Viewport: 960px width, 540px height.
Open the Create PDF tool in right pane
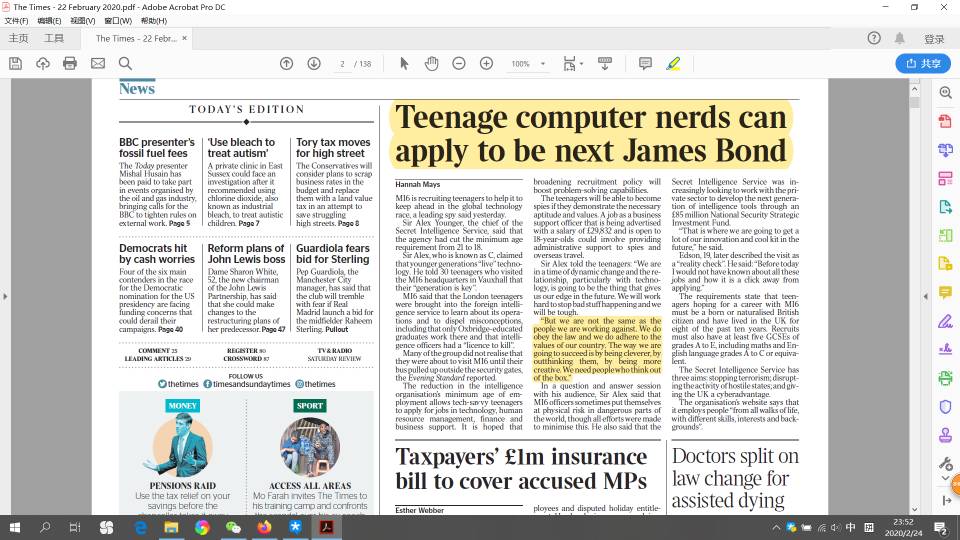[945, 121]
